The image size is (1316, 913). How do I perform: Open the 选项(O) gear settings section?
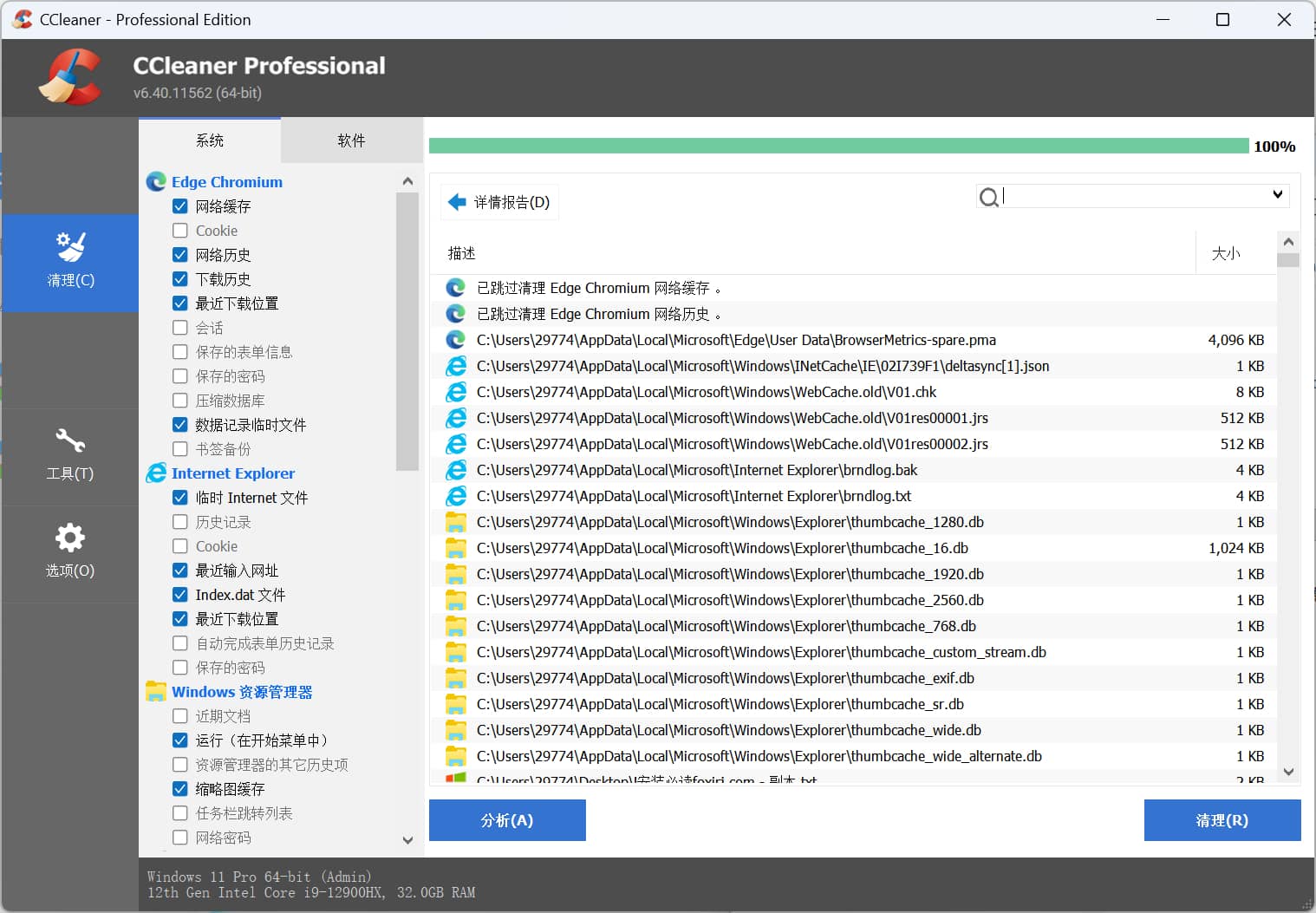coord(70,553)
